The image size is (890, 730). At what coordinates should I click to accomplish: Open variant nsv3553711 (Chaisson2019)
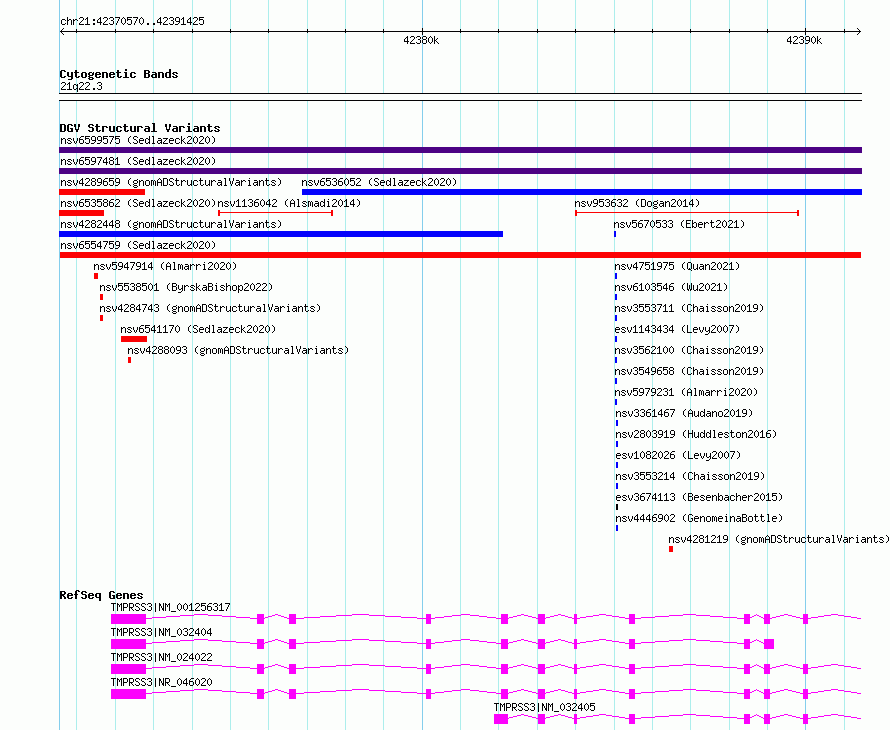coord(689,308)
